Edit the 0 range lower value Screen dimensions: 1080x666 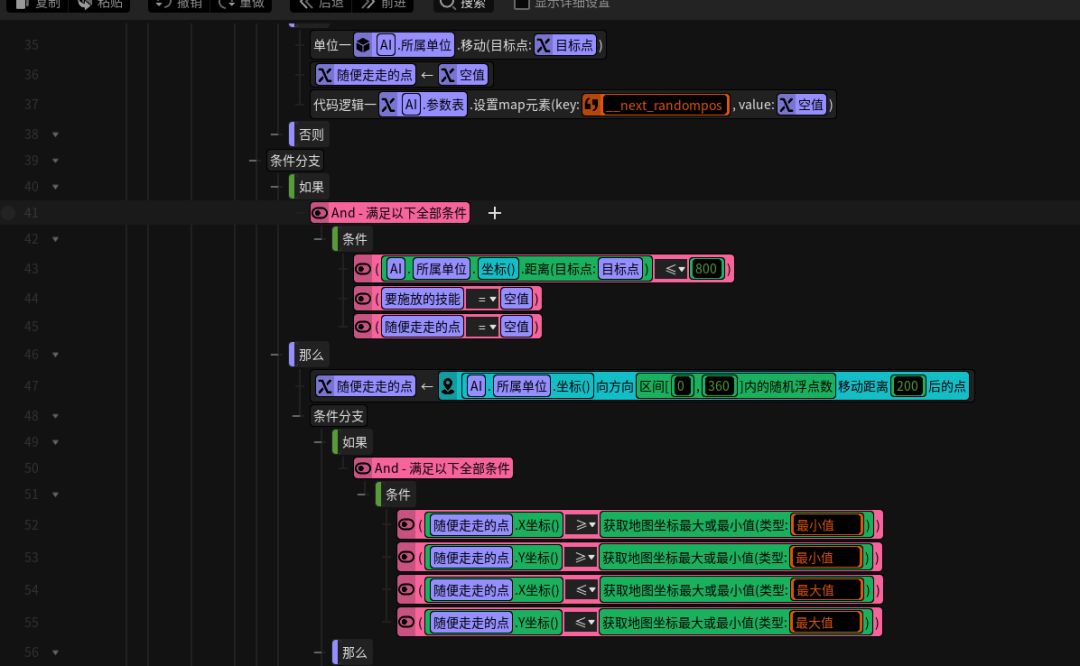681,386
